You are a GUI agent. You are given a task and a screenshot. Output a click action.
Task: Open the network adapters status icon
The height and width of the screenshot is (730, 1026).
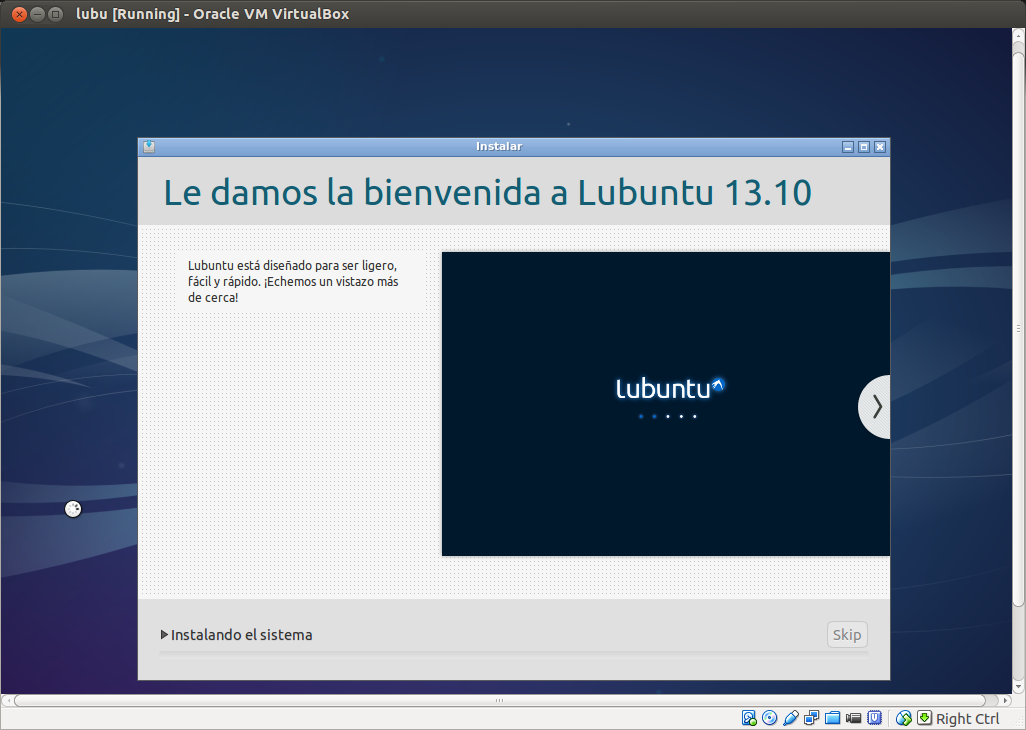[x=811, y=718]
